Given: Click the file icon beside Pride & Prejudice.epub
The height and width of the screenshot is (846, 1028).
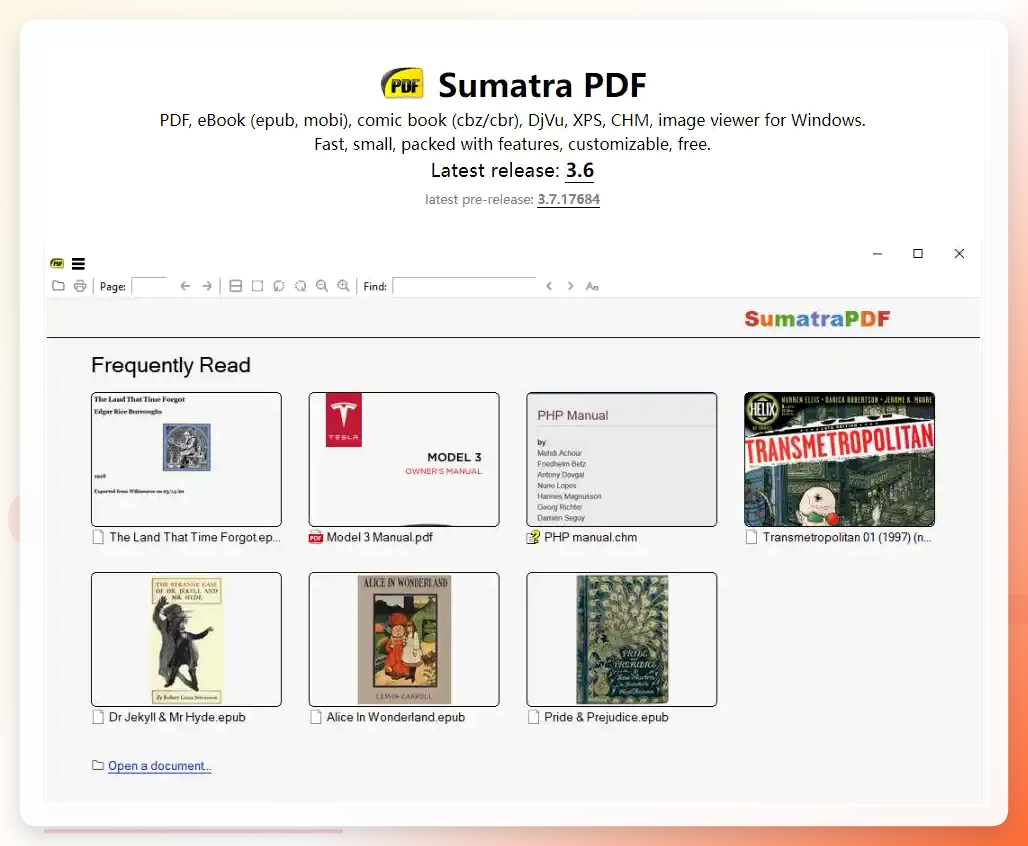Looking at the screenshot, I should pos(534,717).
